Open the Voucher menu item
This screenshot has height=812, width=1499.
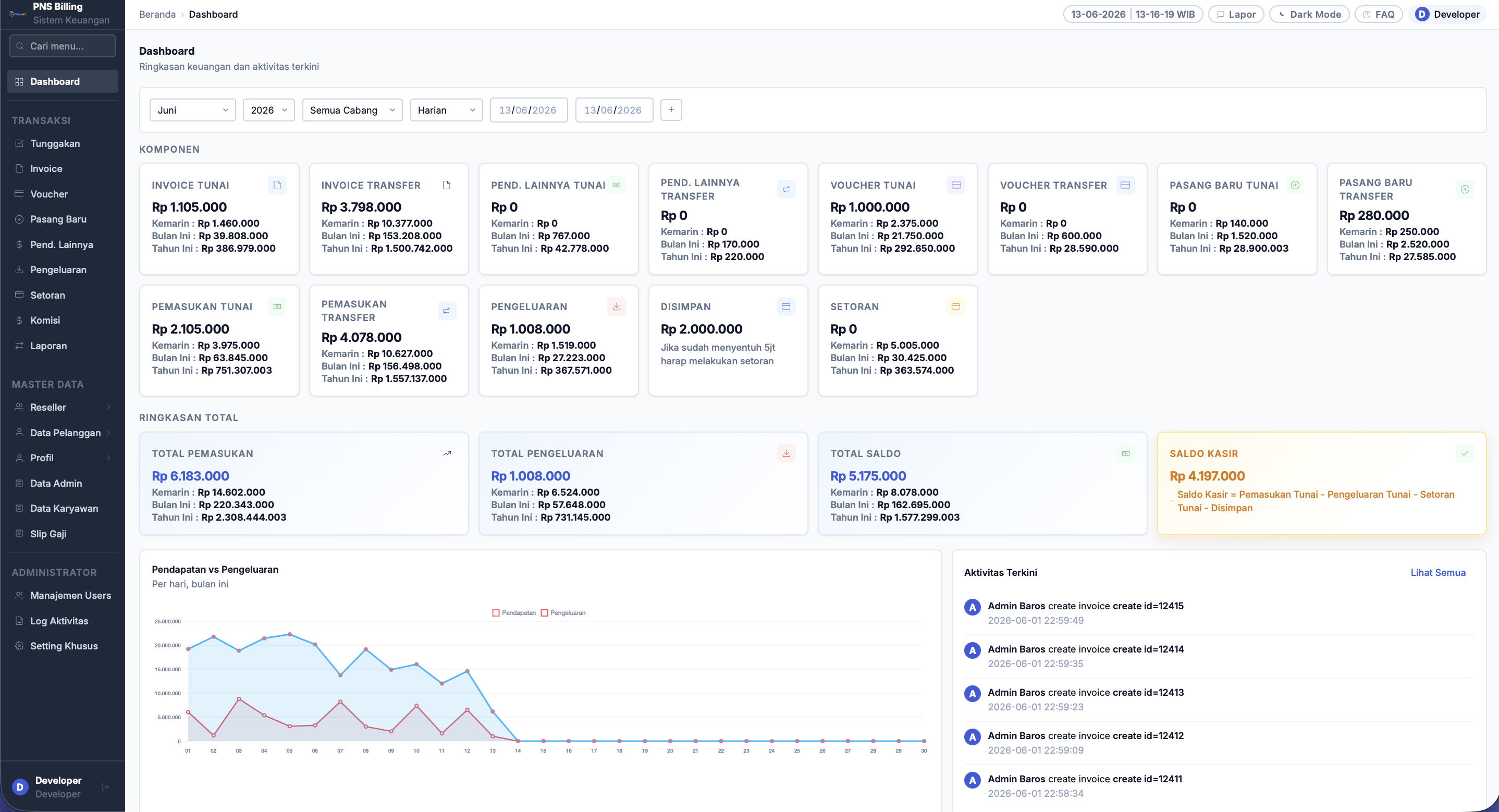[x=63, y=194]
